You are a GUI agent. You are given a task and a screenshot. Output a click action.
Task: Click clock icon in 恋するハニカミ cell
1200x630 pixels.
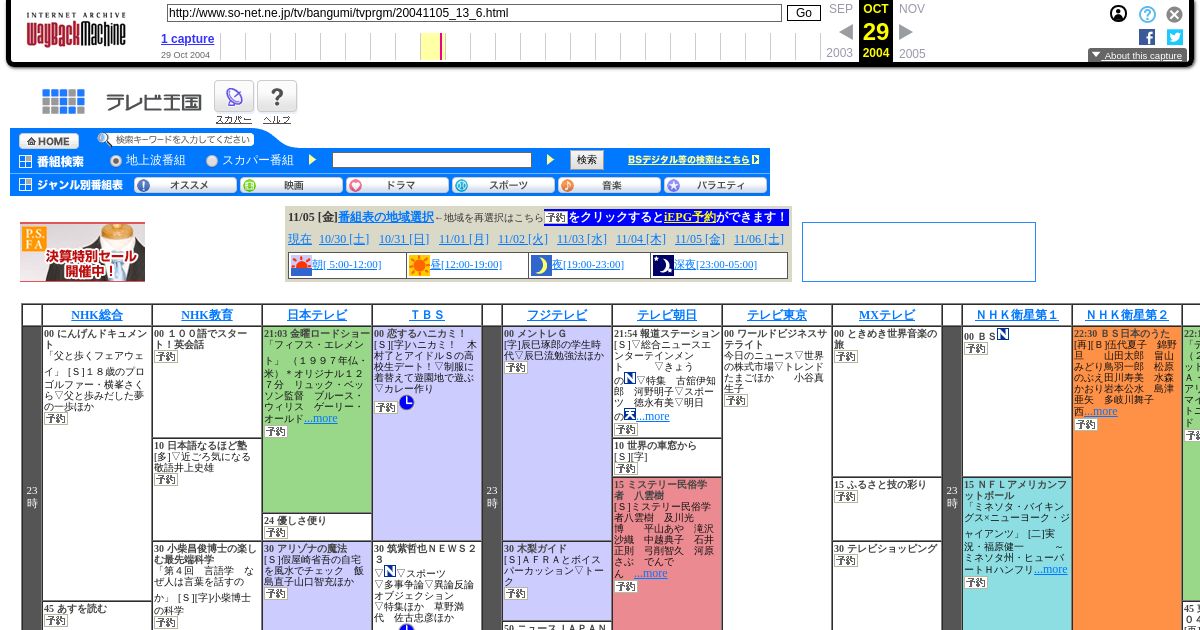click(x=407, y=402)
